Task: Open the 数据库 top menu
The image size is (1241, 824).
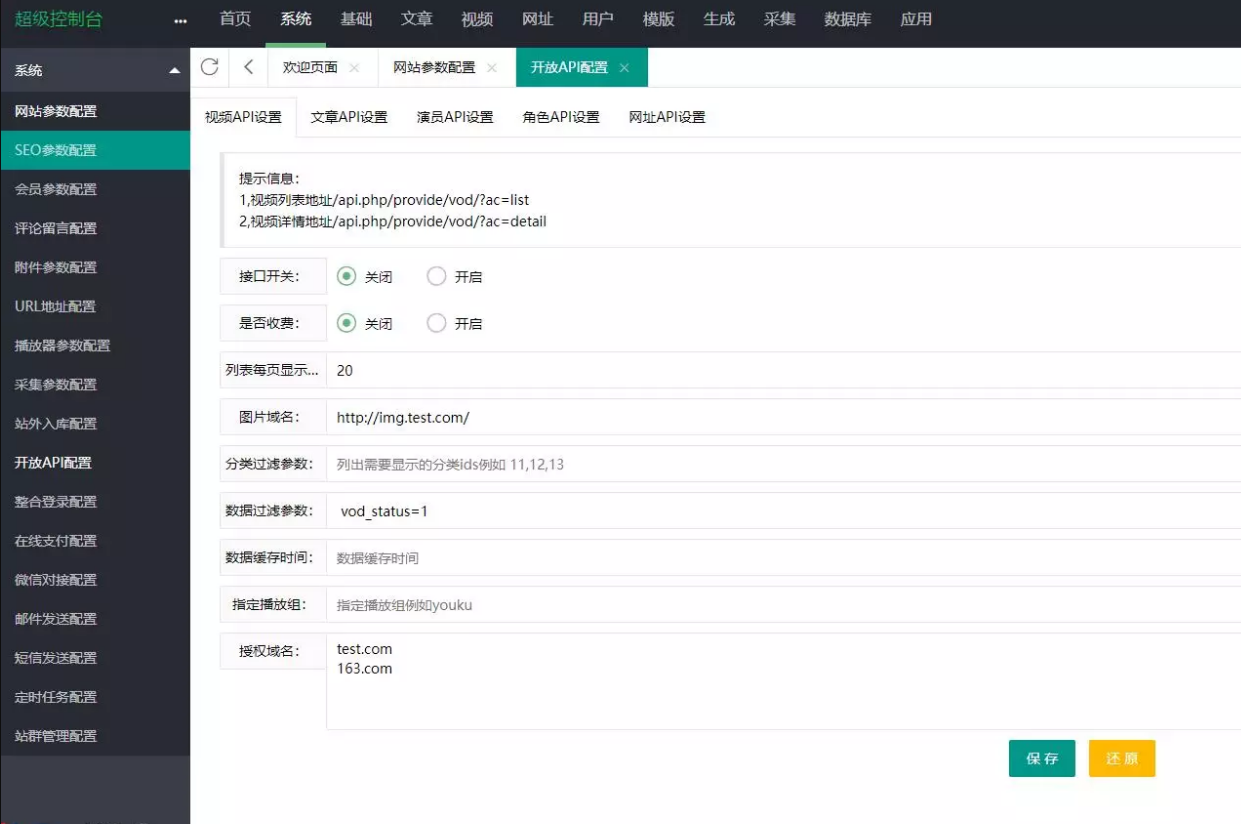Action: 847,19
